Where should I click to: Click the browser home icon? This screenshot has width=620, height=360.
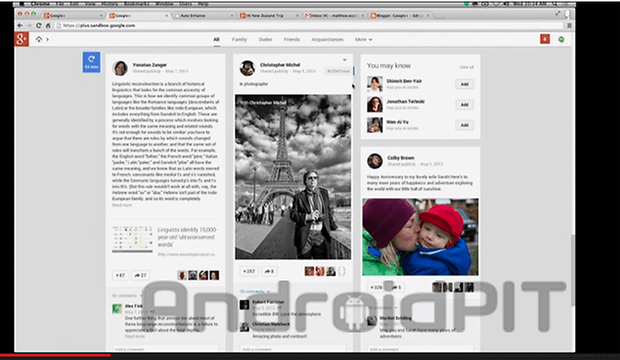(x=48, y=25)
